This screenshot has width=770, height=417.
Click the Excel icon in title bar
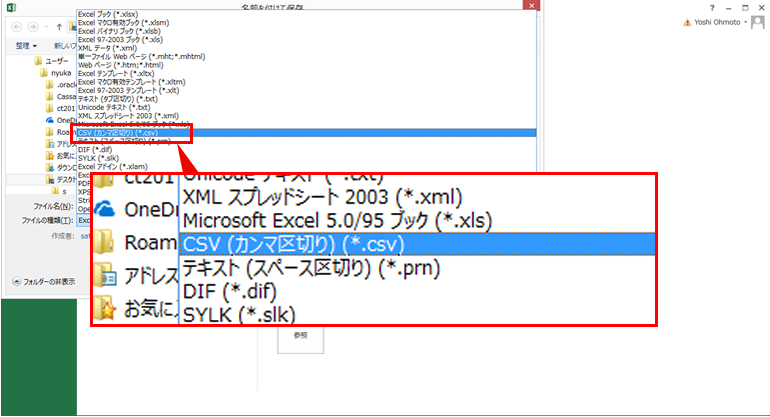(x=7, y=6)
